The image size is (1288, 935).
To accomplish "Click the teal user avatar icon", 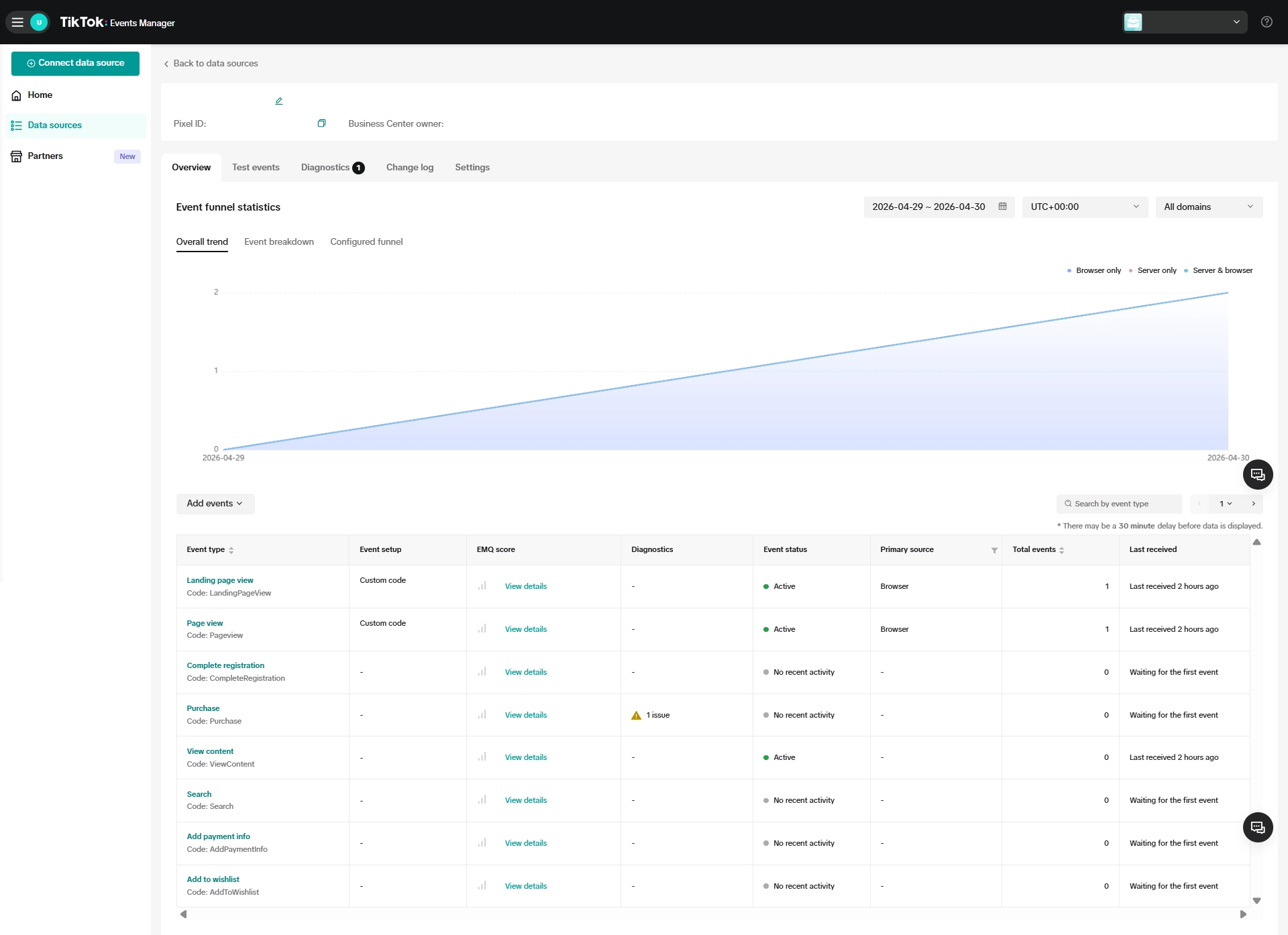I will pos(39,22).
